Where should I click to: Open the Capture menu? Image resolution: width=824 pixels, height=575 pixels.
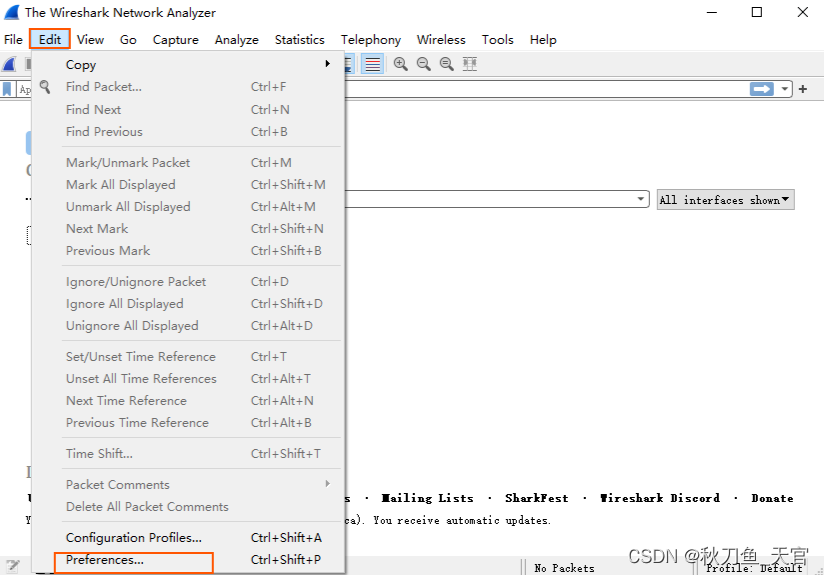click(176, 39)
